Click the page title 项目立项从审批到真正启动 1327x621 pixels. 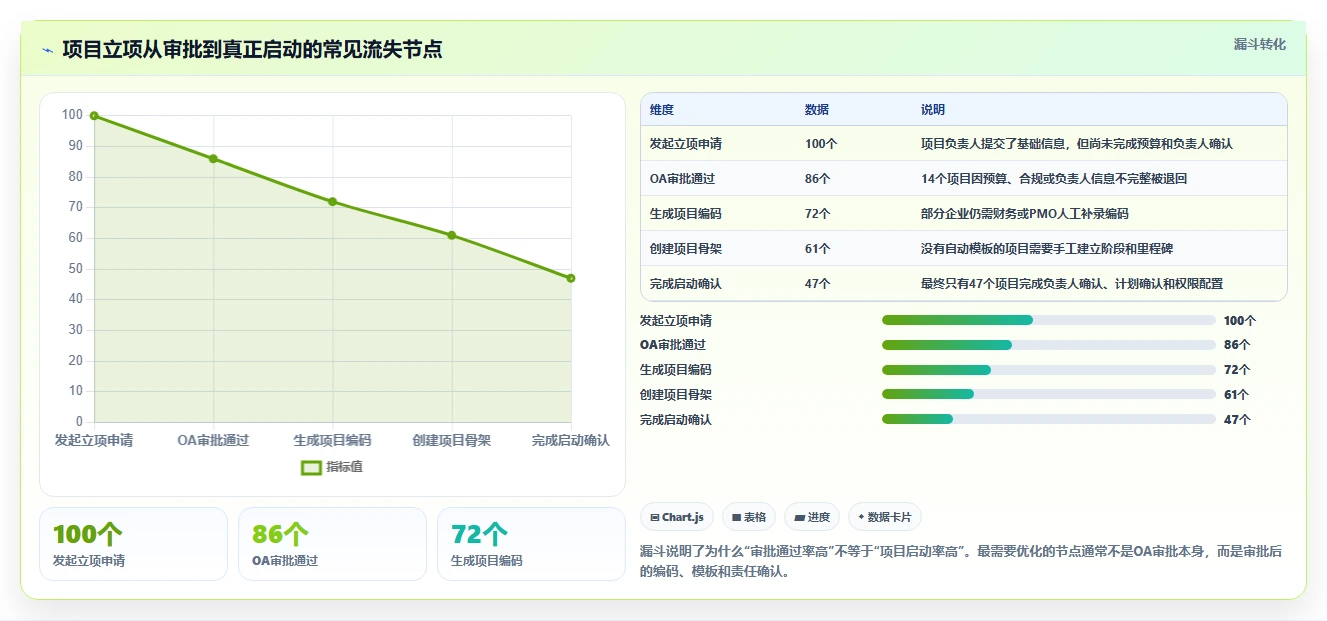point(252,49)
